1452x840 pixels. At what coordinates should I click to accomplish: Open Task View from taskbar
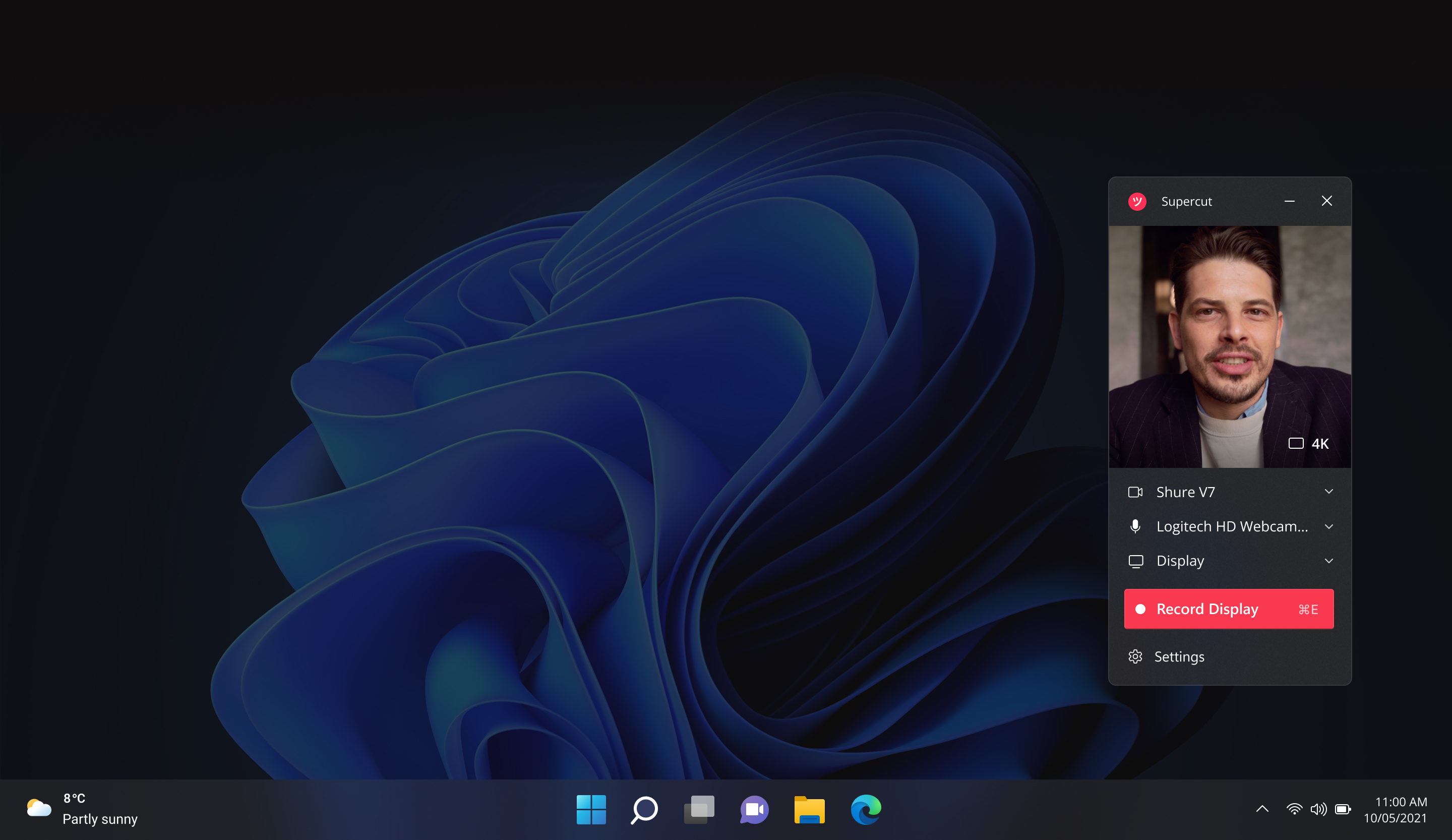[699, 809]
